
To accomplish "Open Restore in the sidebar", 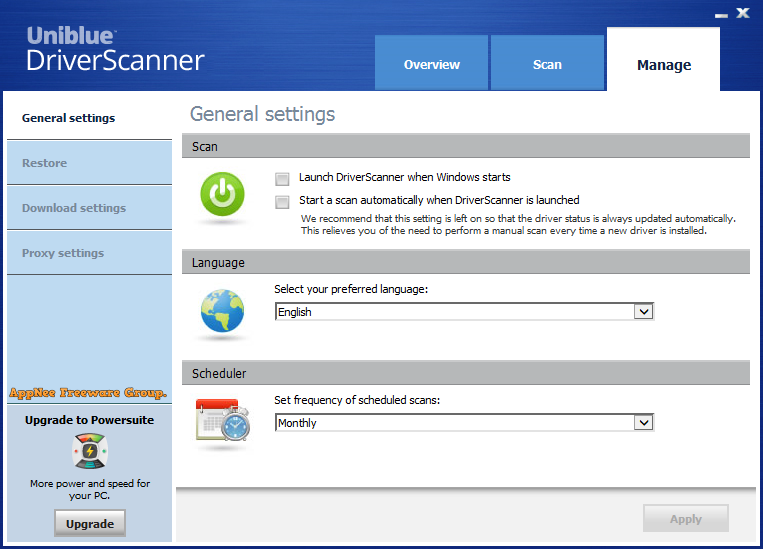I will pyautogui.click(x=90, y=163).
